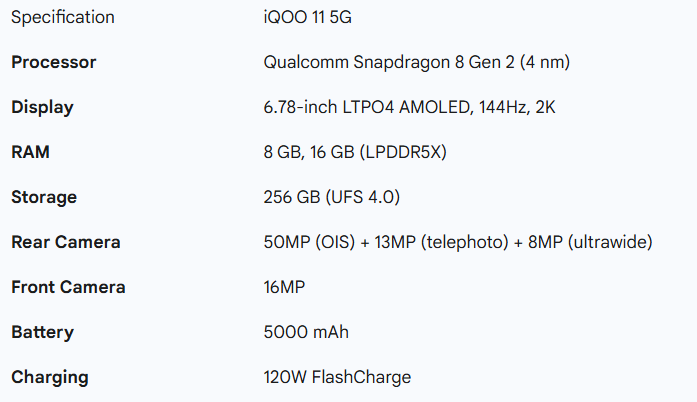The width and height of the screenshot is (697, 402).
Task: Select the 16MP front camera value
Action: (x=284, y=287)
